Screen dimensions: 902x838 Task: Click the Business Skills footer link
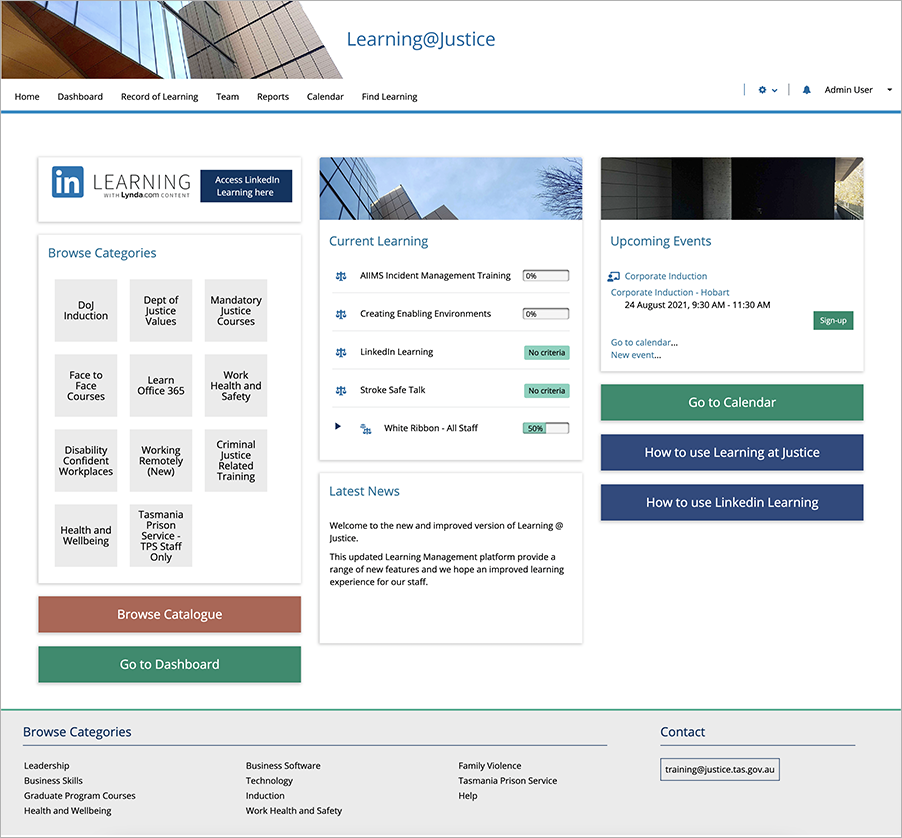(x=53, y=780)
